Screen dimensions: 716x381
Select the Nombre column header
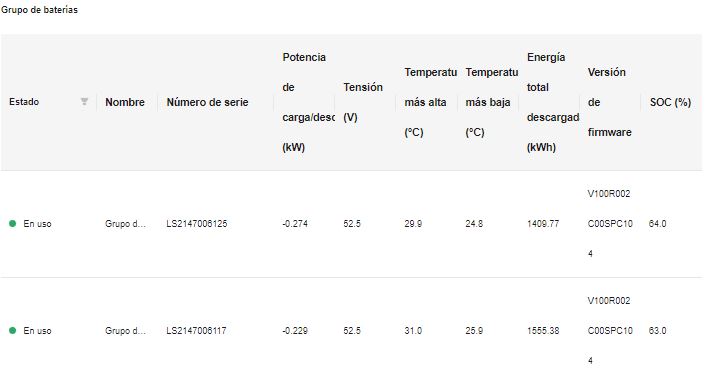coord(125,102)
